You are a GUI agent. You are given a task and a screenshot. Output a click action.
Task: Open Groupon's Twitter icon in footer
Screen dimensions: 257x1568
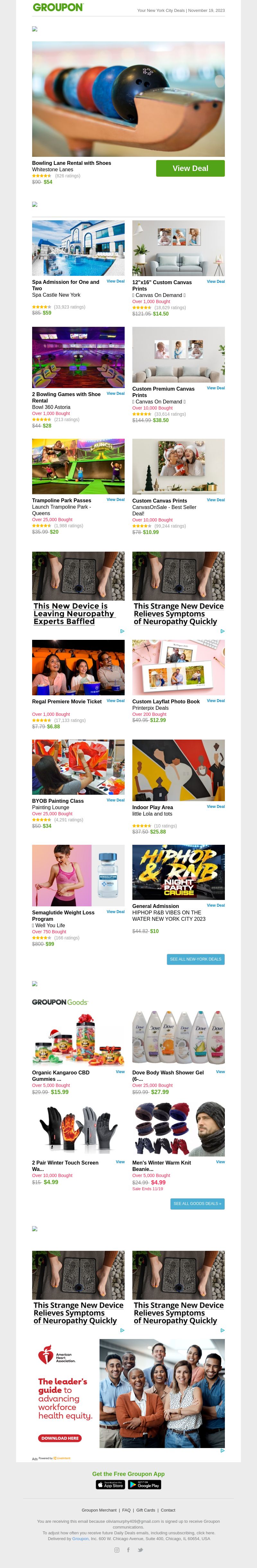pyautogui.click(x=140, y=1550)
